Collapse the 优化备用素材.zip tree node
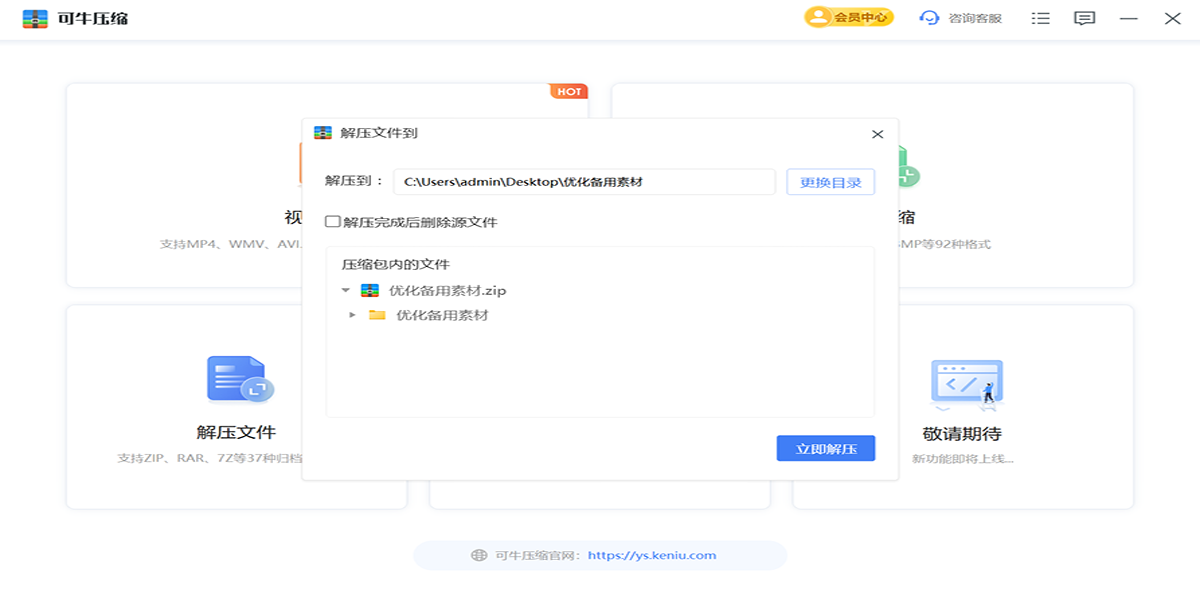 click(346, 291)
